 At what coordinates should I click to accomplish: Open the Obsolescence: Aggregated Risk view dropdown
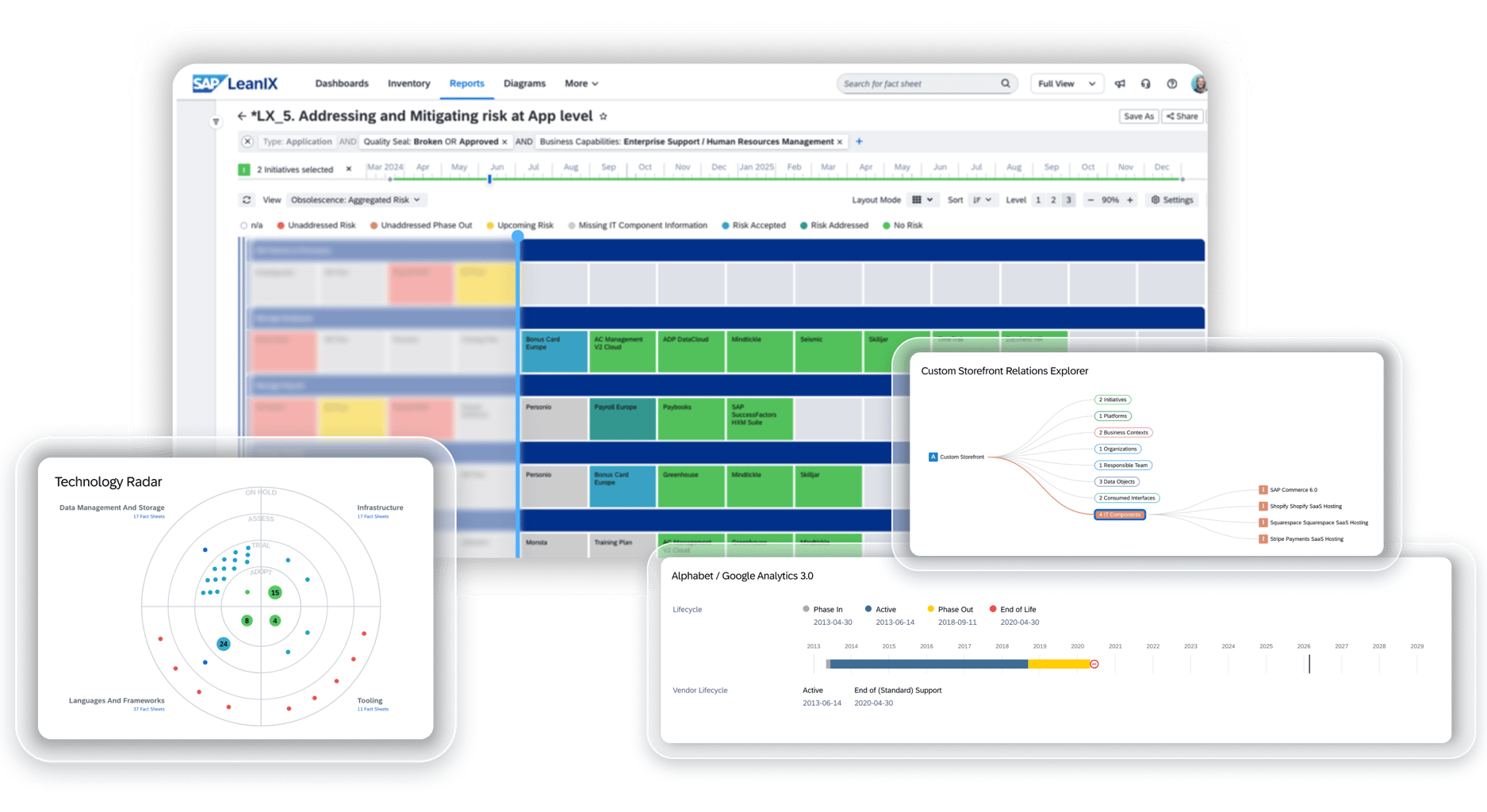click(x=355, y=200)
